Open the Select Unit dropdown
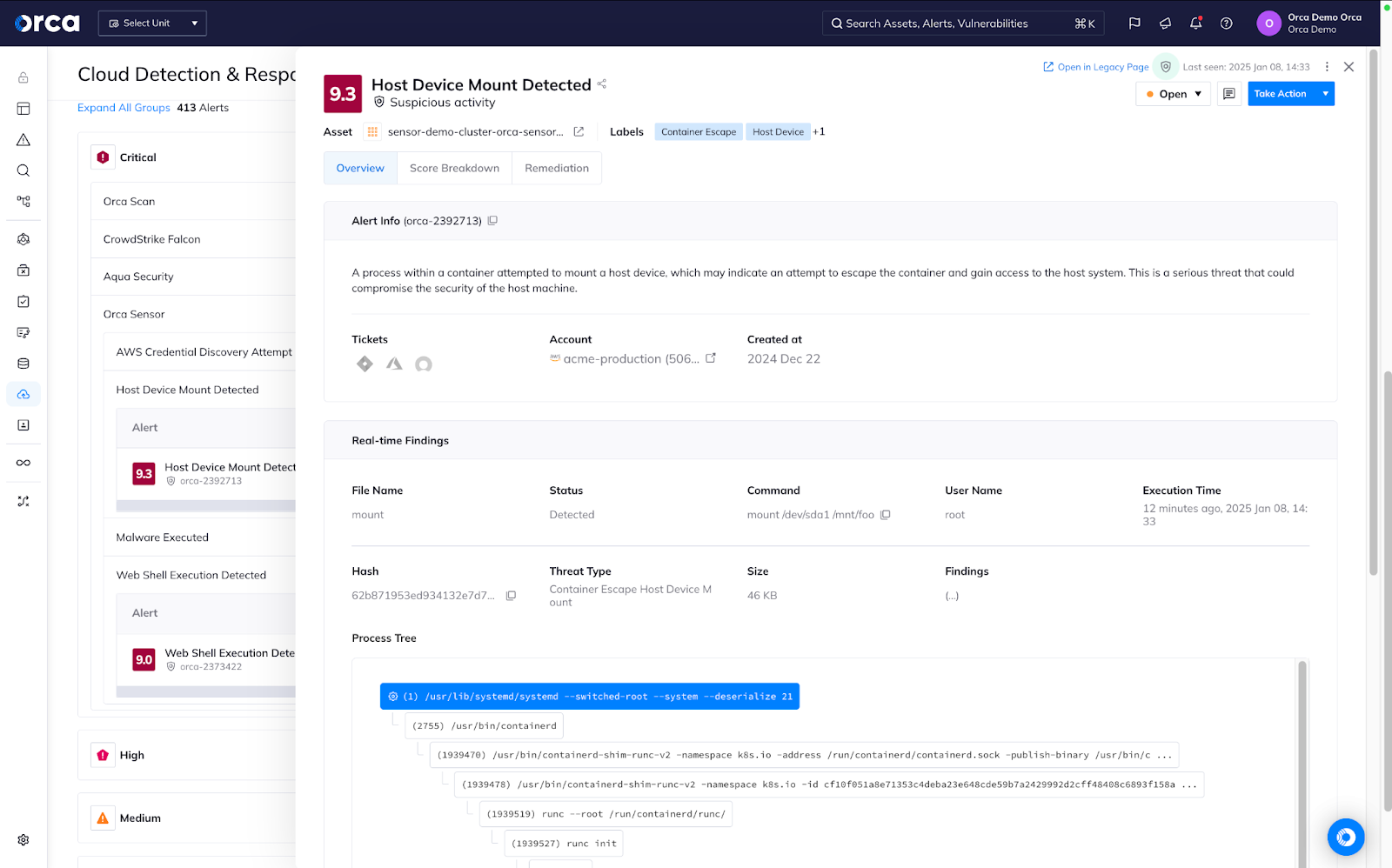The width and height of the screenshot is (1392, 868). point(152,23)
